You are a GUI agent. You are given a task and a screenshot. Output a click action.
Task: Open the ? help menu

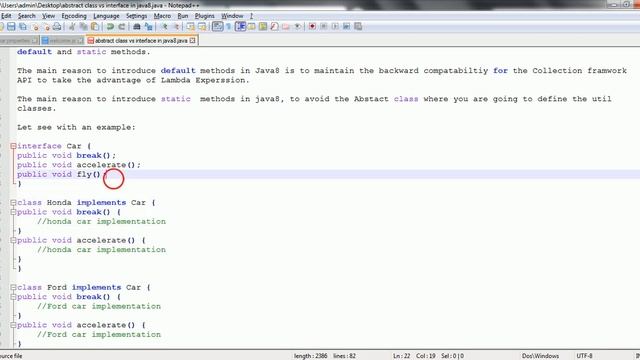click(x=251, y=16)
